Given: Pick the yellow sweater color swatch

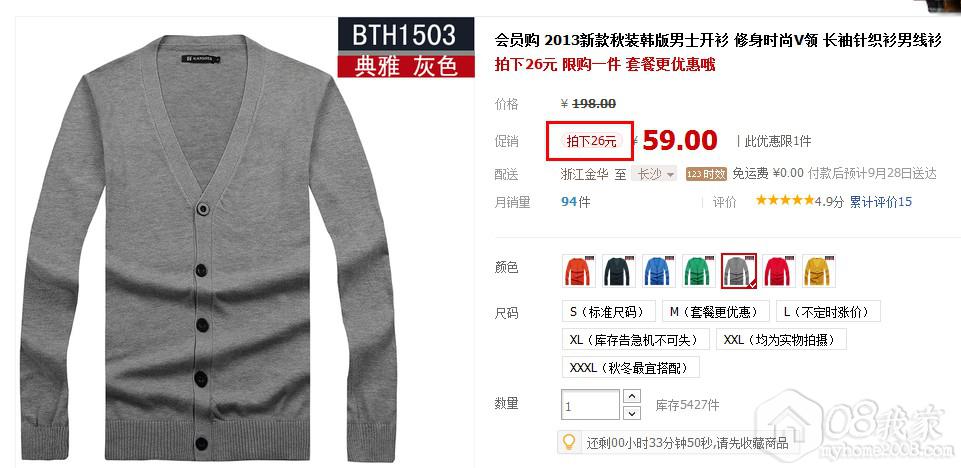Looking at the screenshot, I should tap(819, 271).
